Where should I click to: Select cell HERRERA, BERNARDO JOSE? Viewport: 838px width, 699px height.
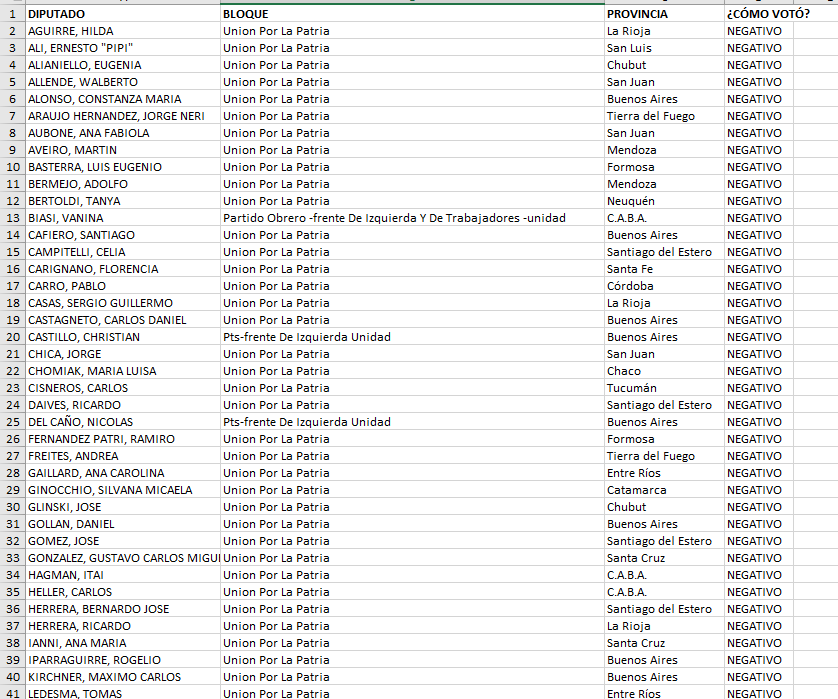click(x=123, y=609)
